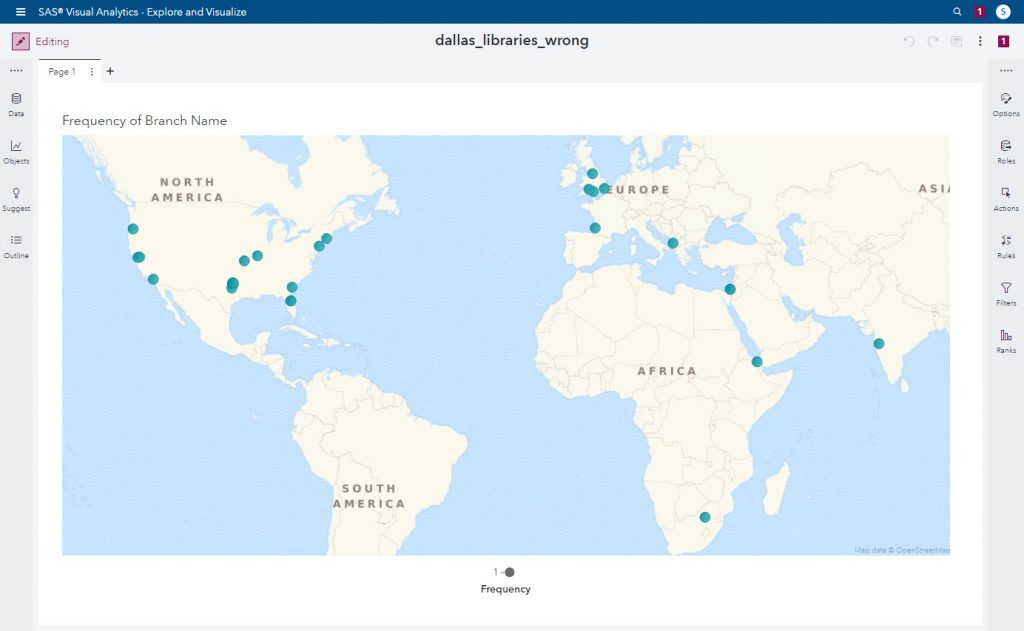1024x631 pixels.
Task: Open the Outline pane
Action: tap(15, 245)
